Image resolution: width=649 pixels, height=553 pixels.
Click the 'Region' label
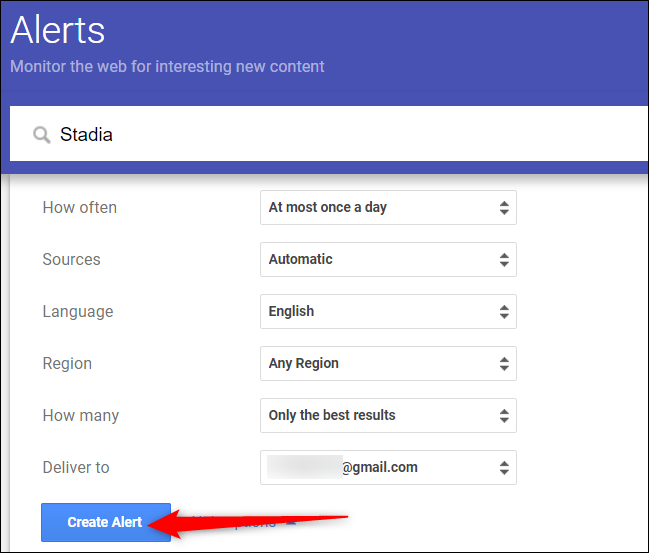coord(65,364)
